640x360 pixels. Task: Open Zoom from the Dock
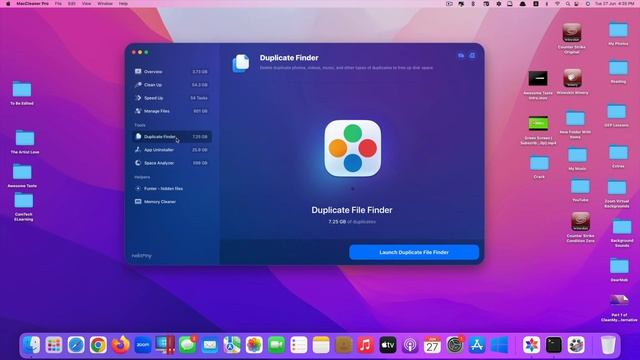(x=143, y=345)
